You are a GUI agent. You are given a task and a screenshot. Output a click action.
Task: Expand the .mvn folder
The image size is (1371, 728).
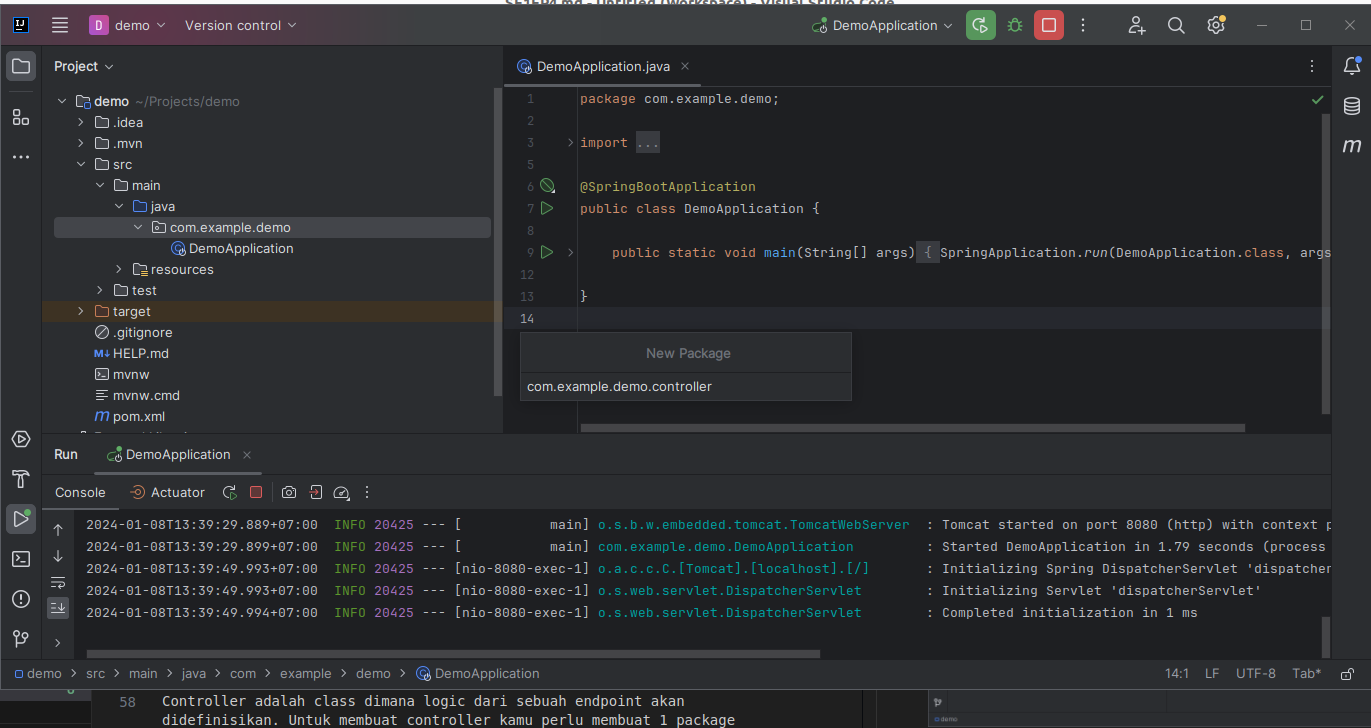[x=81, y=143]
